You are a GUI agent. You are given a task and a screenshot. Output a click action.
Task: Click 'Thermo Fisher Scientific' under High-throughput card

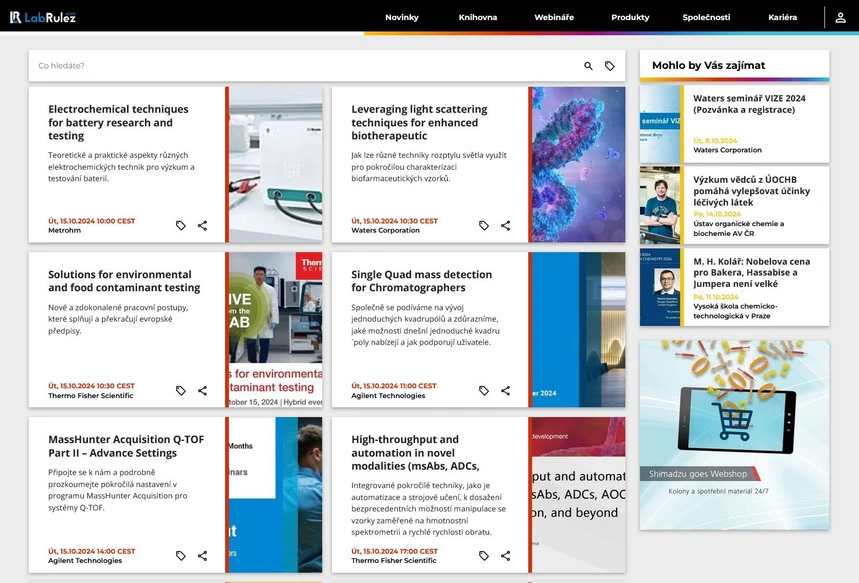click(394, 561)
